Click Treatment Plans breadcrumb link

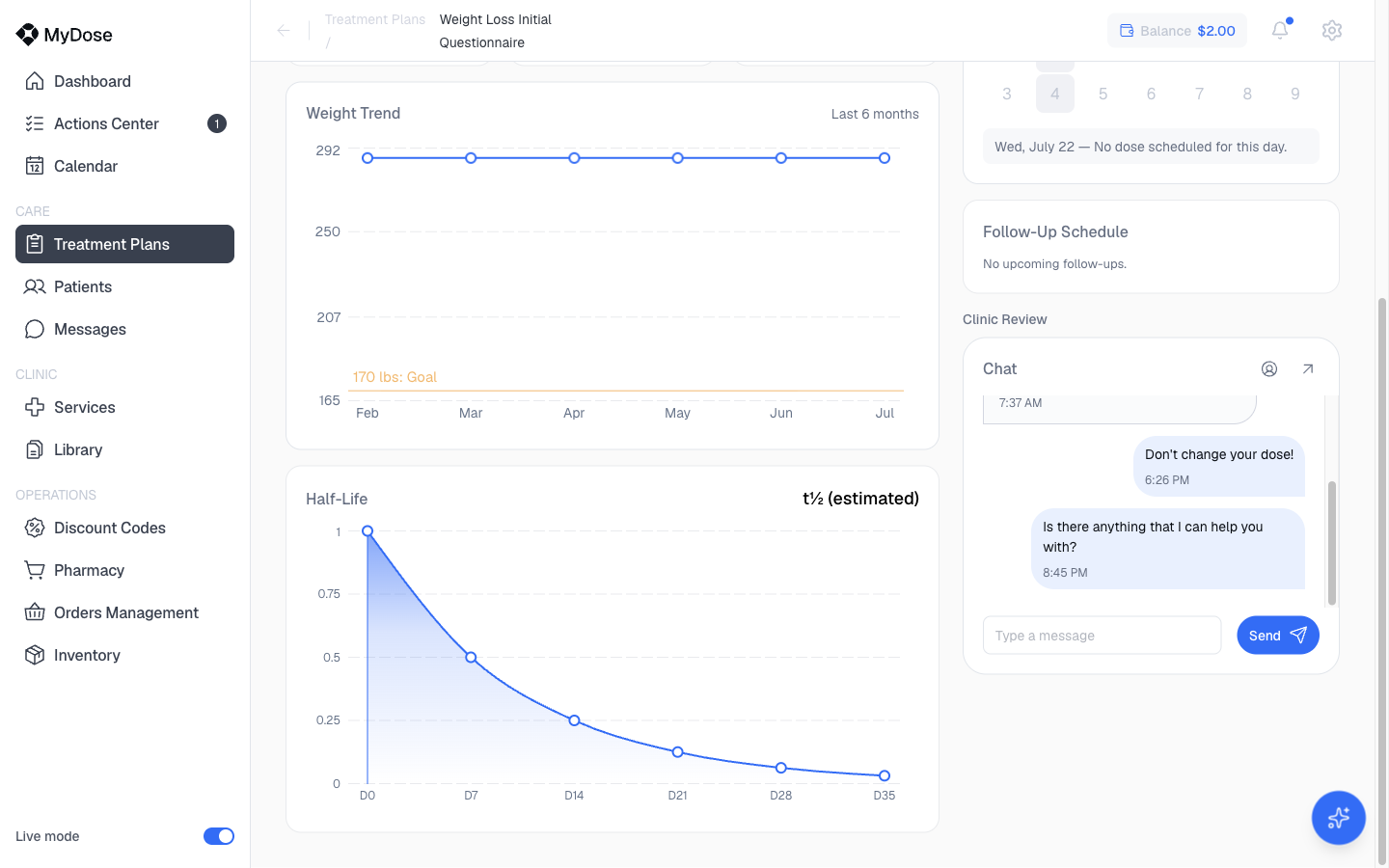click(375, 19)
